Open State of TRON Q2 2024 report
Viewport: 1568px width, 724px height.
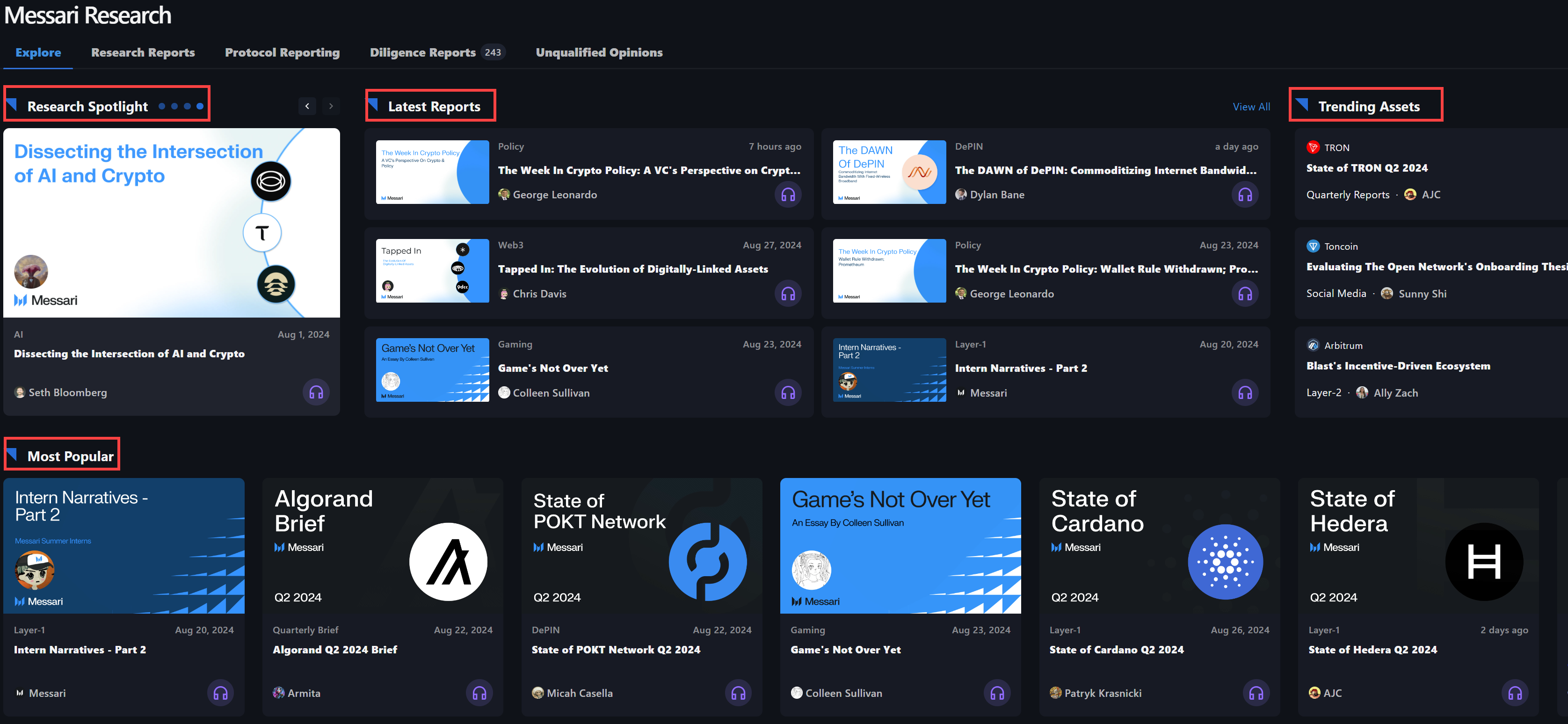tap(1366, 168)
